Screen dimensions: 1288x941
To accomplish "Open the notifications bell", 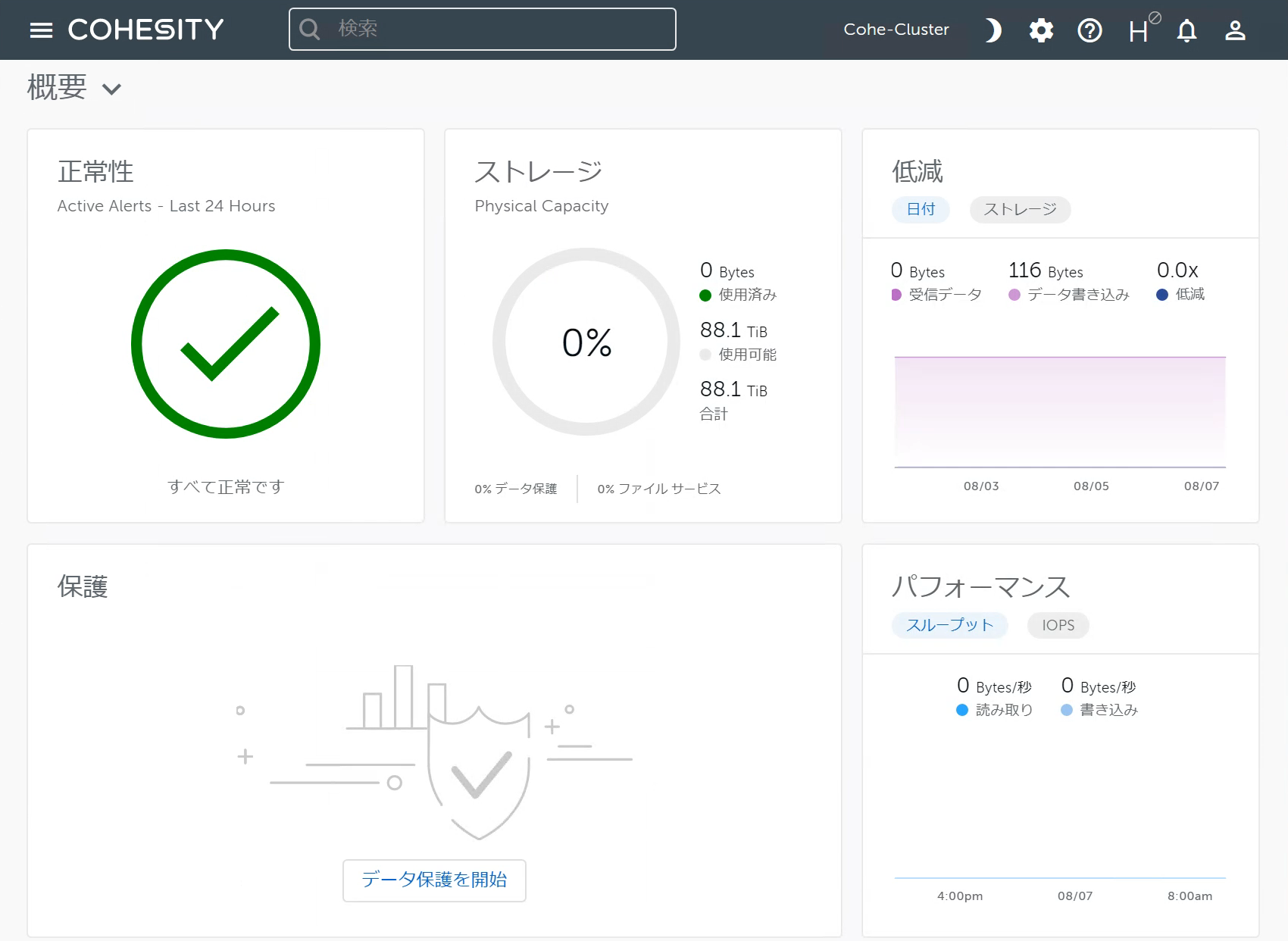I will pyautogui.click(x=1186, y=30).
